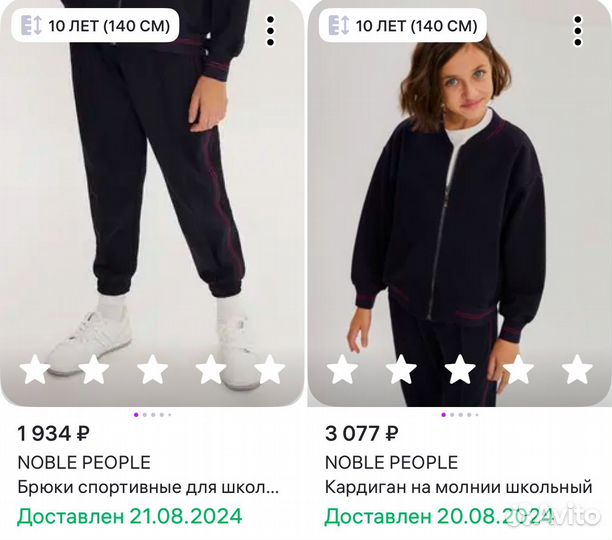Image resolution: width=612 pixels, height=540 pixels.
Task: Tap the pants 10 ЛЕТ (140 СМ) size badge
Action: [x=108, y=25]
